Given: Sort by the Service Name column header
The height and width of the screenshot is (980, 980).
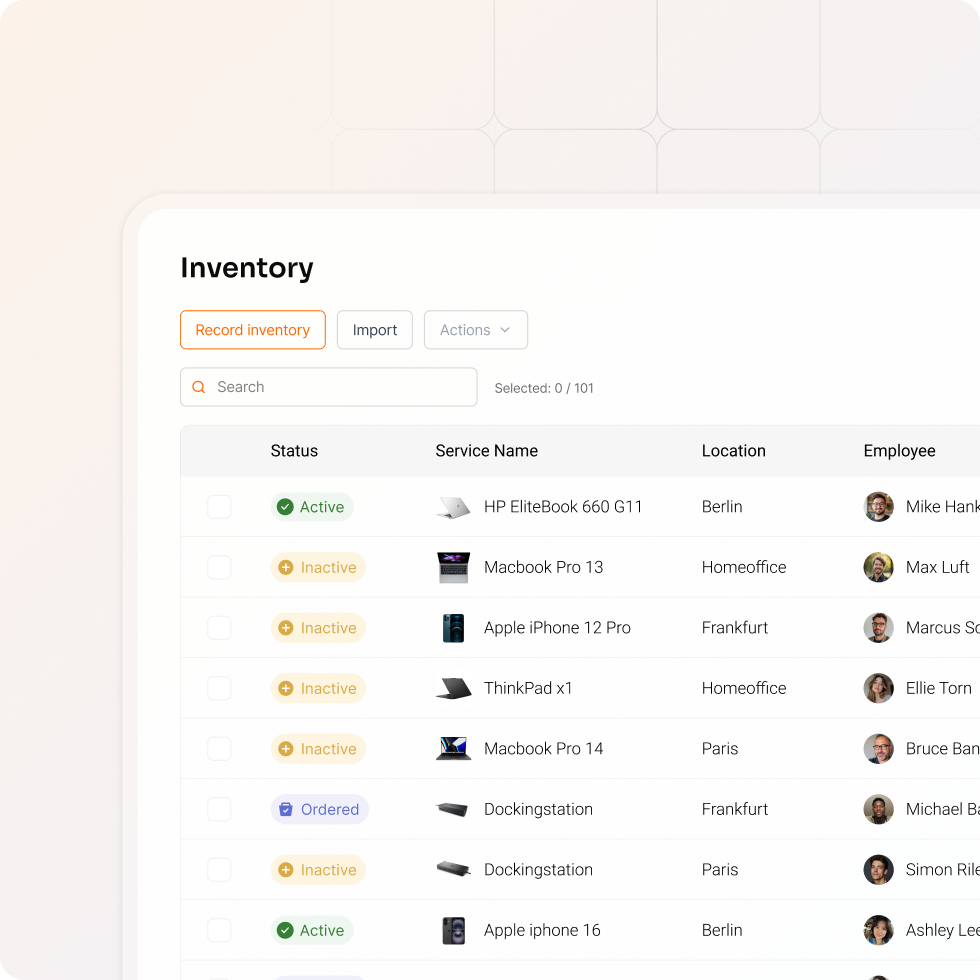Looking at the screenshot, I should coord(486,451).
